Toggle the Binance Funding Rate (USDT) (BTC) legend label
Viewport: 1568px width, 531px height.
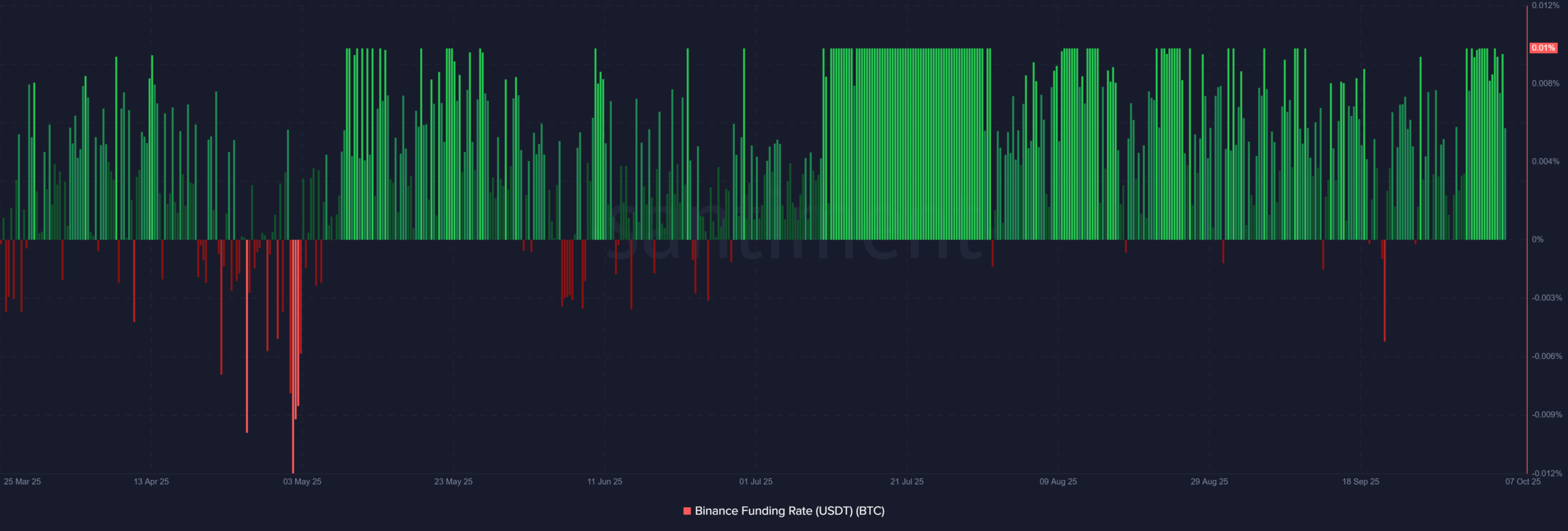click(790, 511)
